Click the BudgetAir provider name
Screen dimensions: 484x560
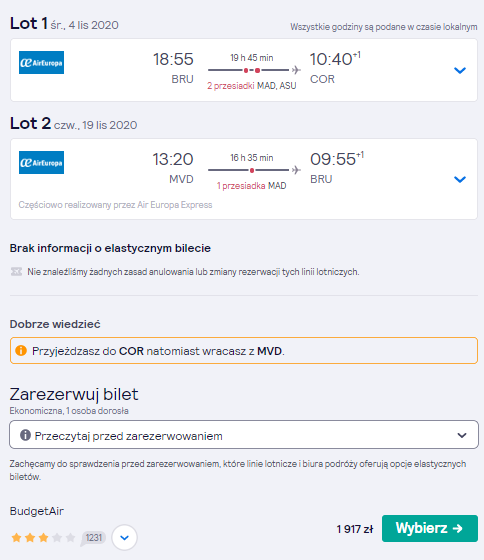[x=37, y=511]
